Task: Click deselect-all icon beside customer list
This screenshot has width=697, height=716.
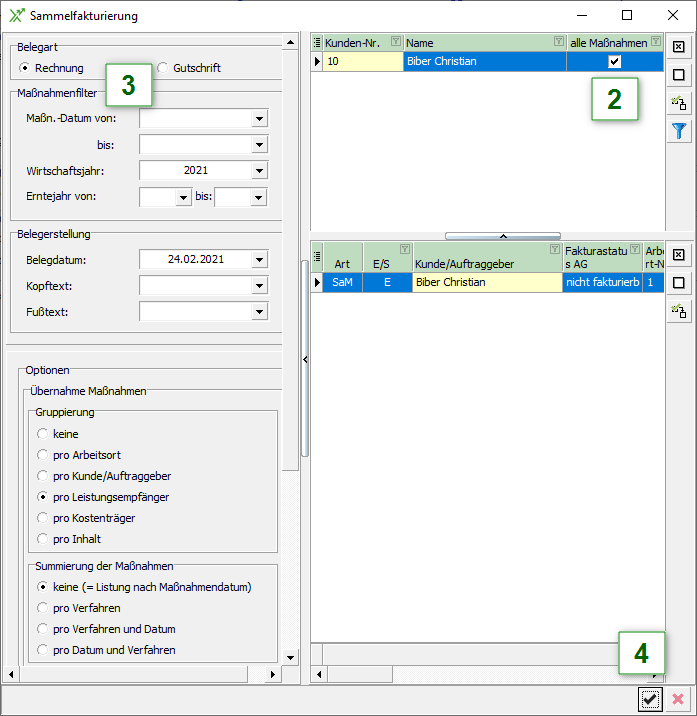Action: tap(679, 75)
